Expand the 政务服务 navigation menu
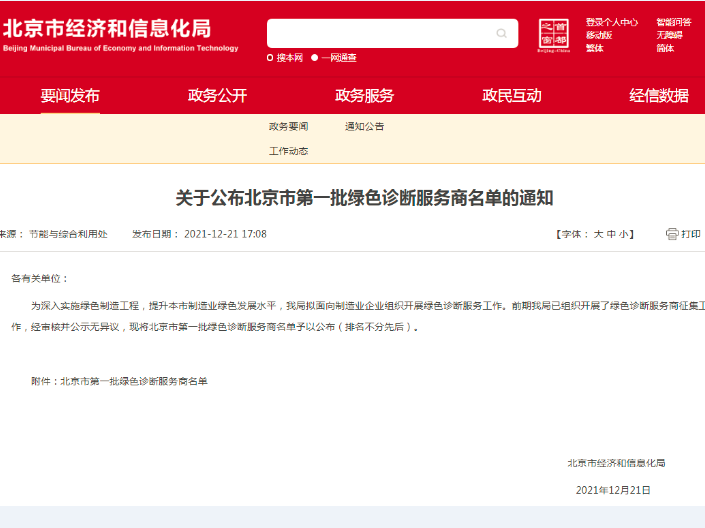The height and width of the screenshot is (528, 705). tap(364, 96)
